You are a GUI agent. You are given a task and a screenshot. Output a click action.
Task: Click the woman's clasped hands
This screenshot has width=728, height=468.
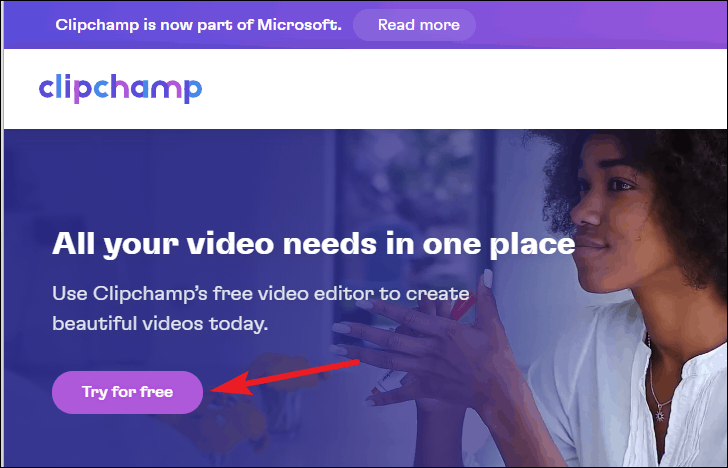pyautogui.click(x=427, y=344)
